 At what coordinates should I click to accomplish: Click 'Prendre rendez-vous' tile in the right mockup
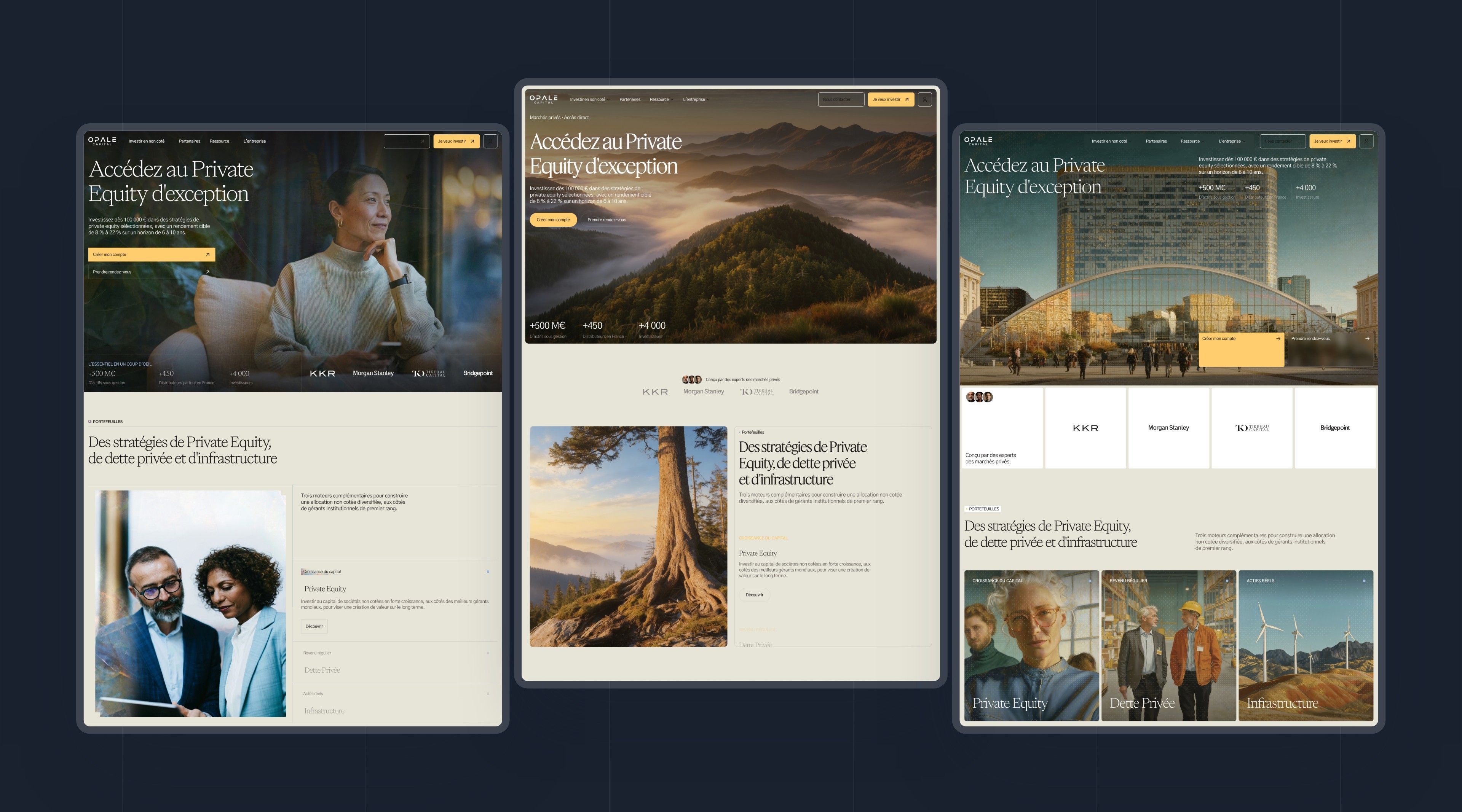[1331, 349]
